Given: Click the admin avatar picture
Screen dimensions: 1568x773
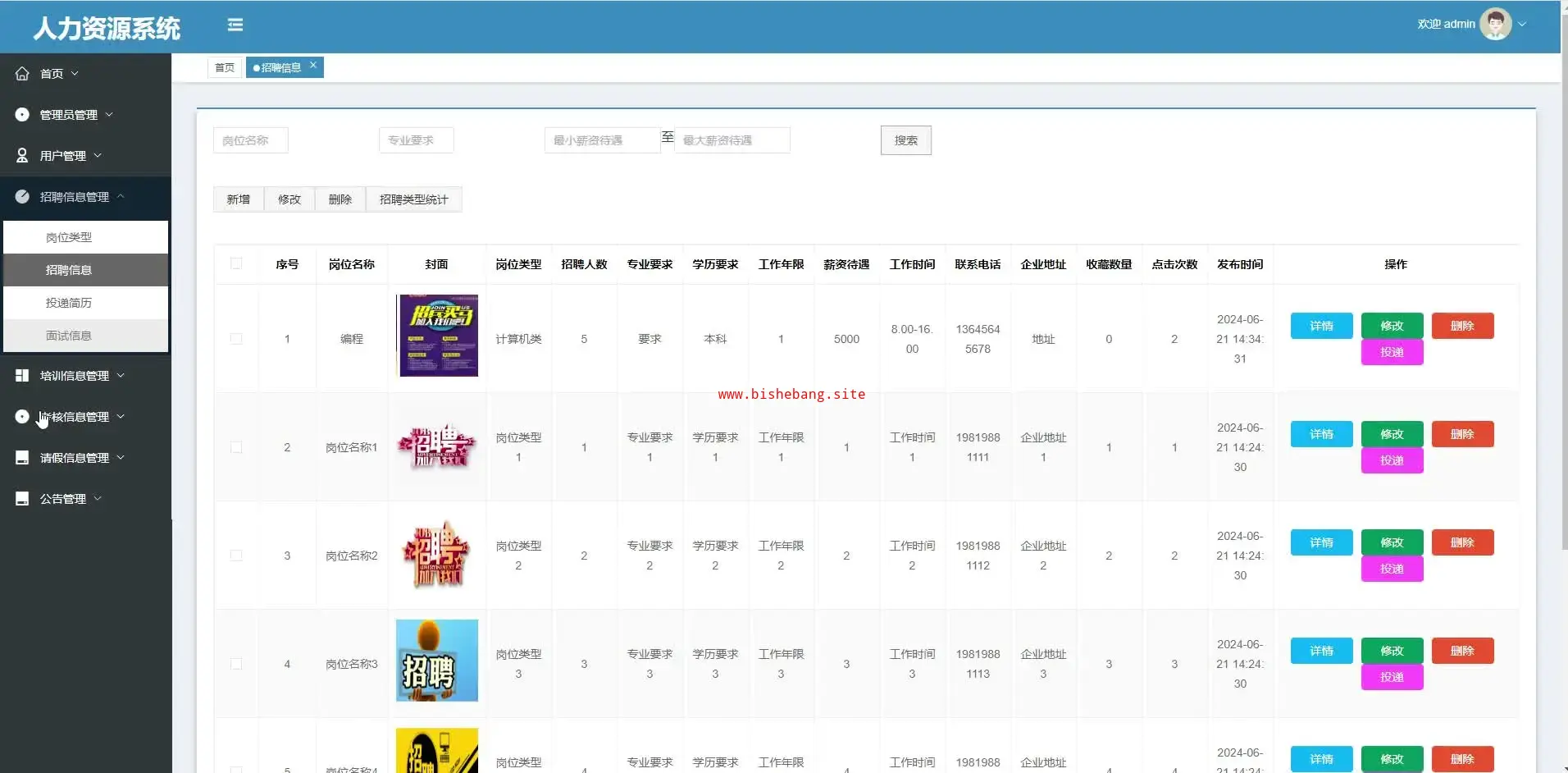Looking at the screenshot, I should tap(1495, 25).
